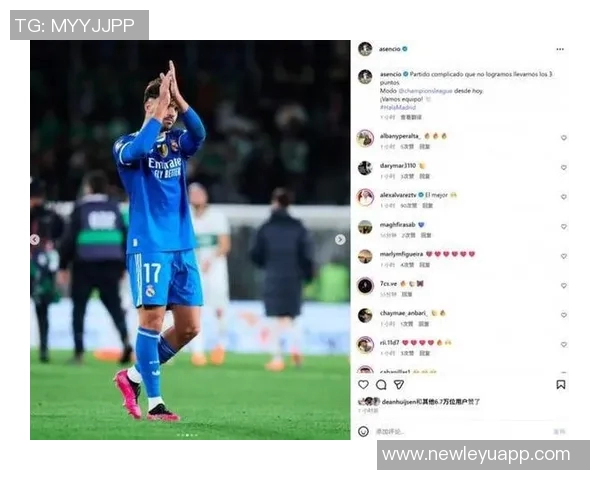Like marlymfigueira's hearts comment
This screenshot has height=480, width=600.
coord(563,256)
